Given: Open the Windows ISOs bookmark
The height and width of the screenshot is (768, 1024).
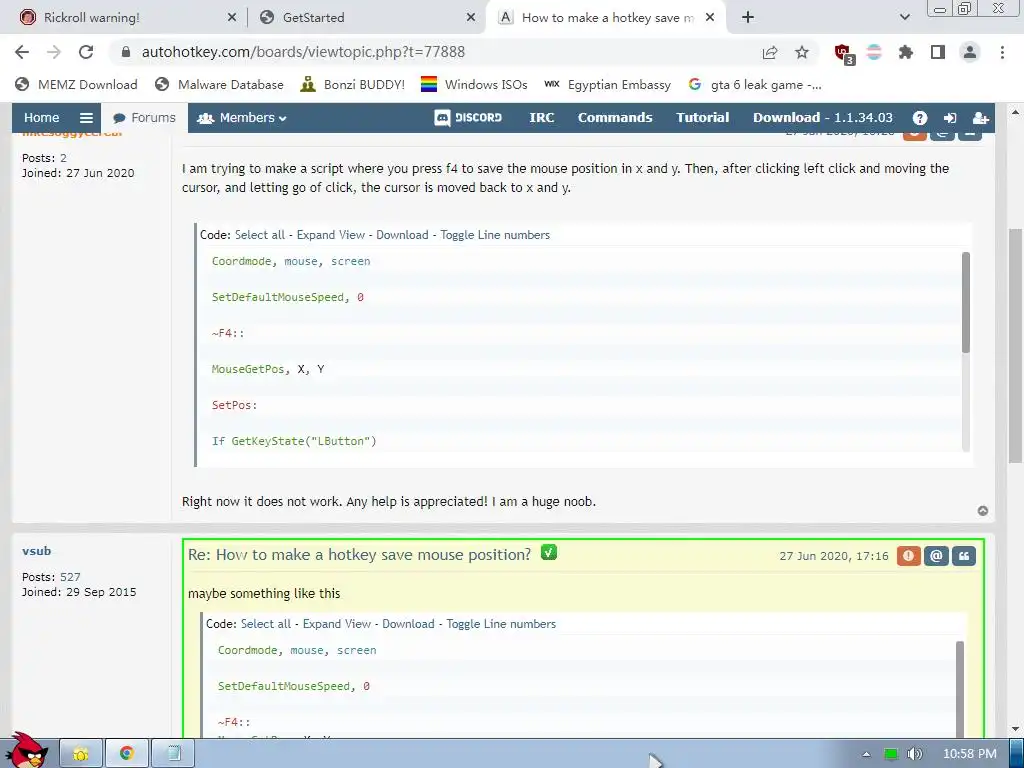Looking at the screenshot, I should coord(474,85).
